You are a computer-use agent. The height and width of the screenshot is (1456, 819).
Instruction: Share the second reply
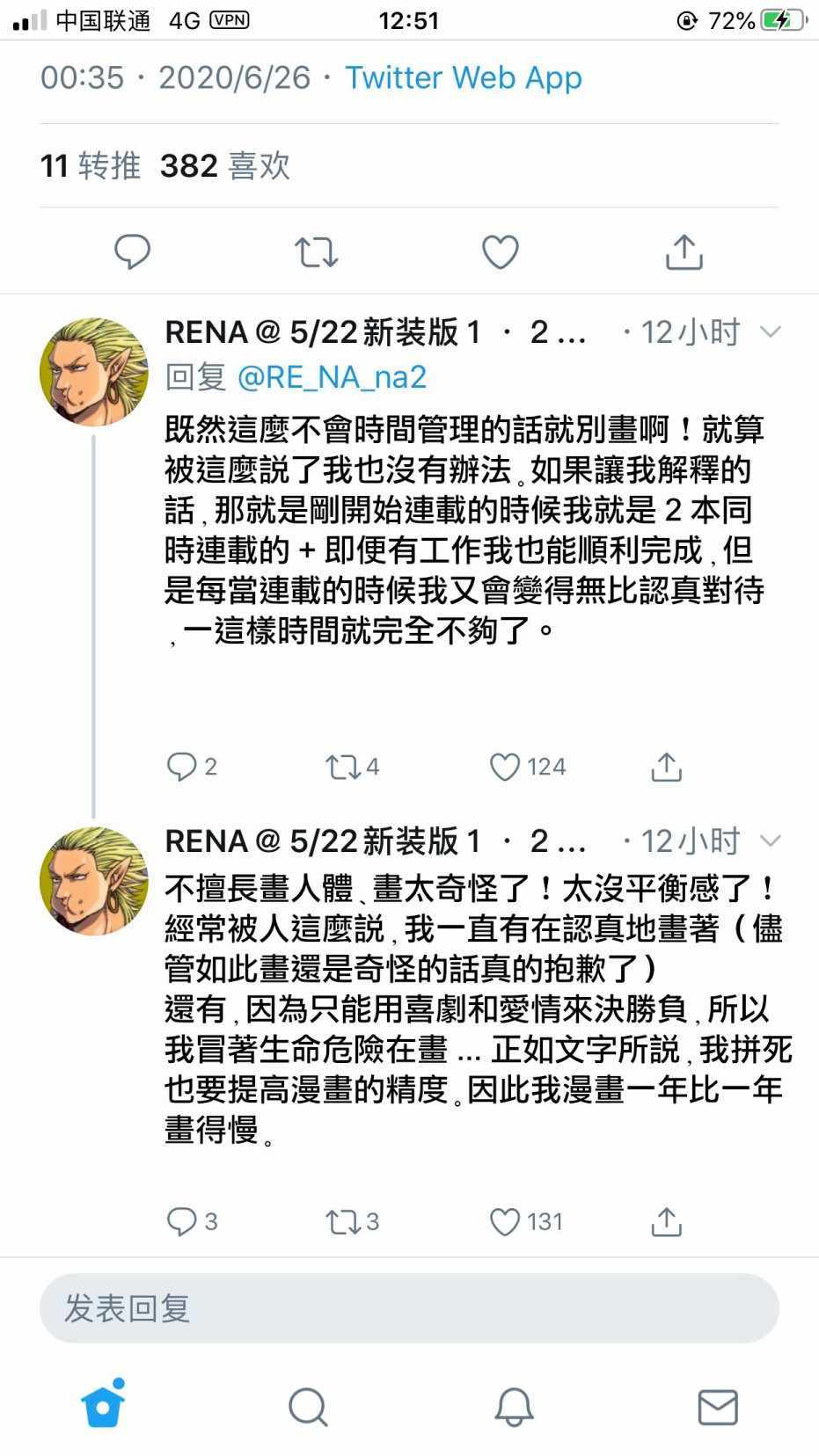[666, 1221]
